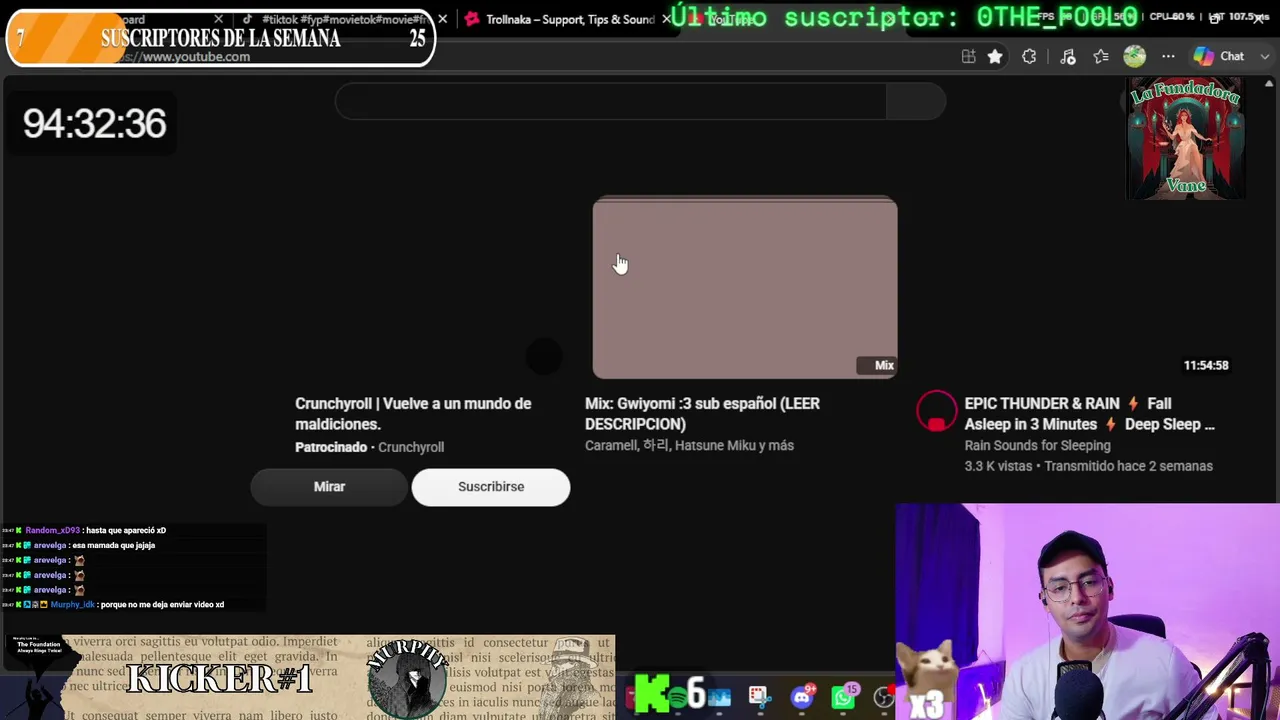Open the Rain Sounds for Sleeping channel avatar
Screen dimensions: 1280x720
pos(937,412)
